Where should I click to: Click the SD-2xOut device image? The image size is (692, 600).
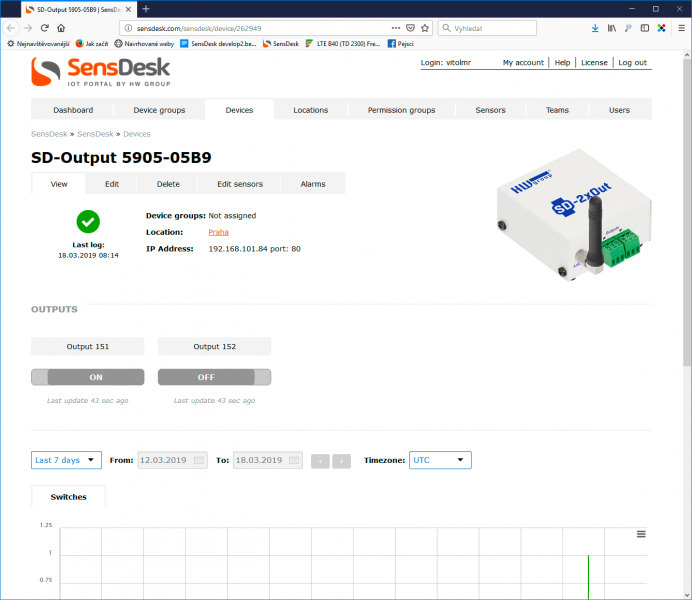pyautogui.click(x=574, y=215)
